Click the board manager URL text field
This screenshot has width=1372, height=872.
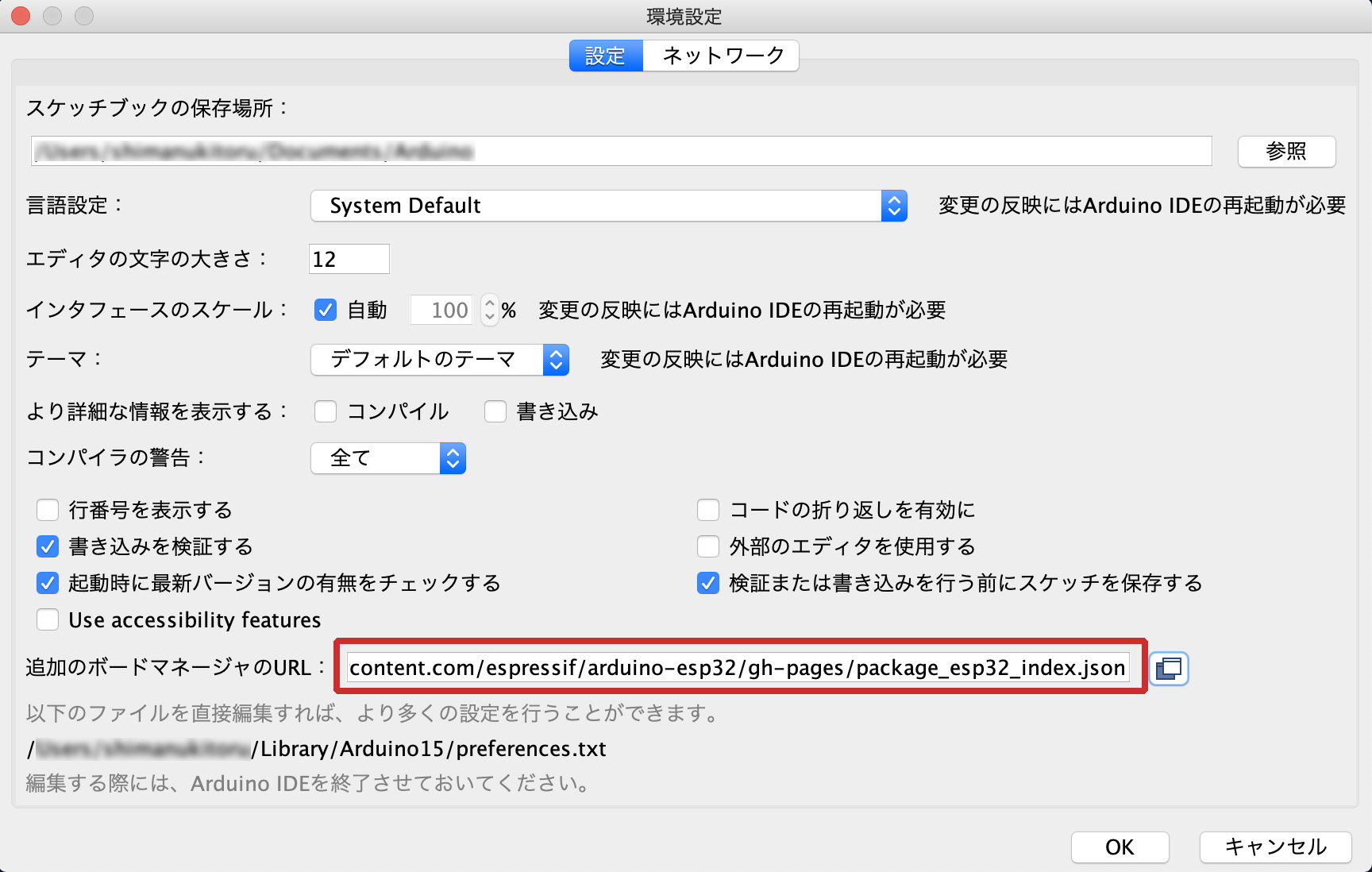point(737,668)
